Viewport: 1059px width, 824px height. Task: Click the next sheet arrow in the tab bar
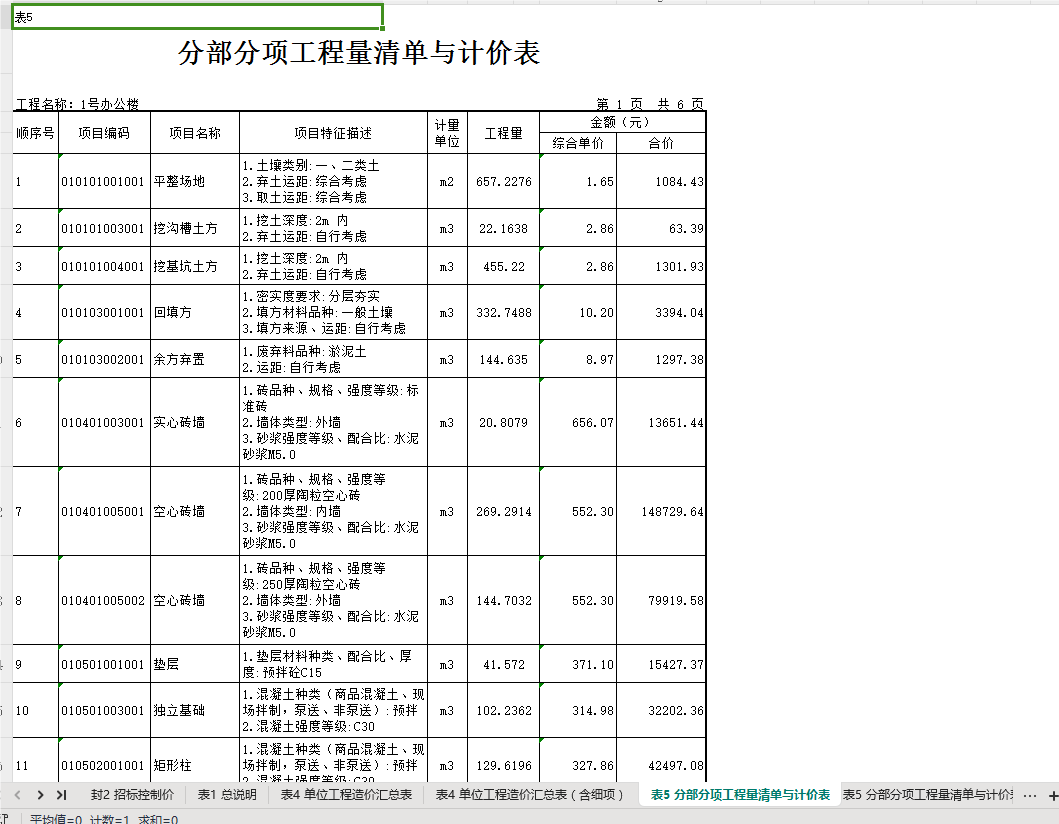41,795
